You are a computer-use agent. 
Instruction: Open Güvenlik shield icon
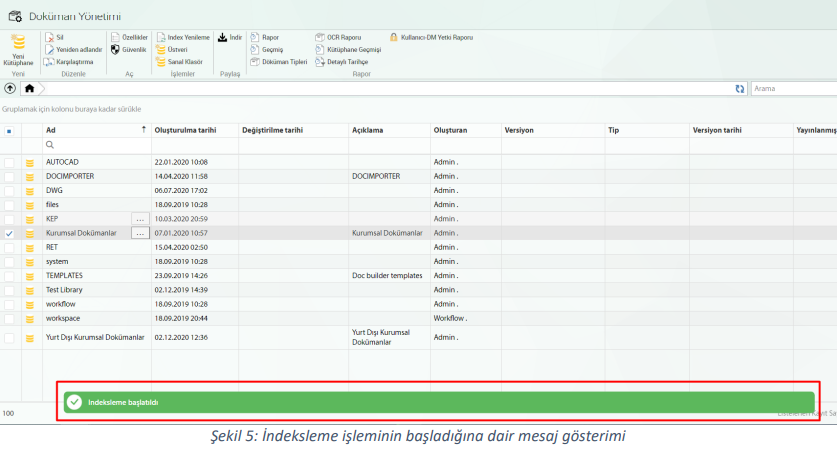click(x=115, y=49)
